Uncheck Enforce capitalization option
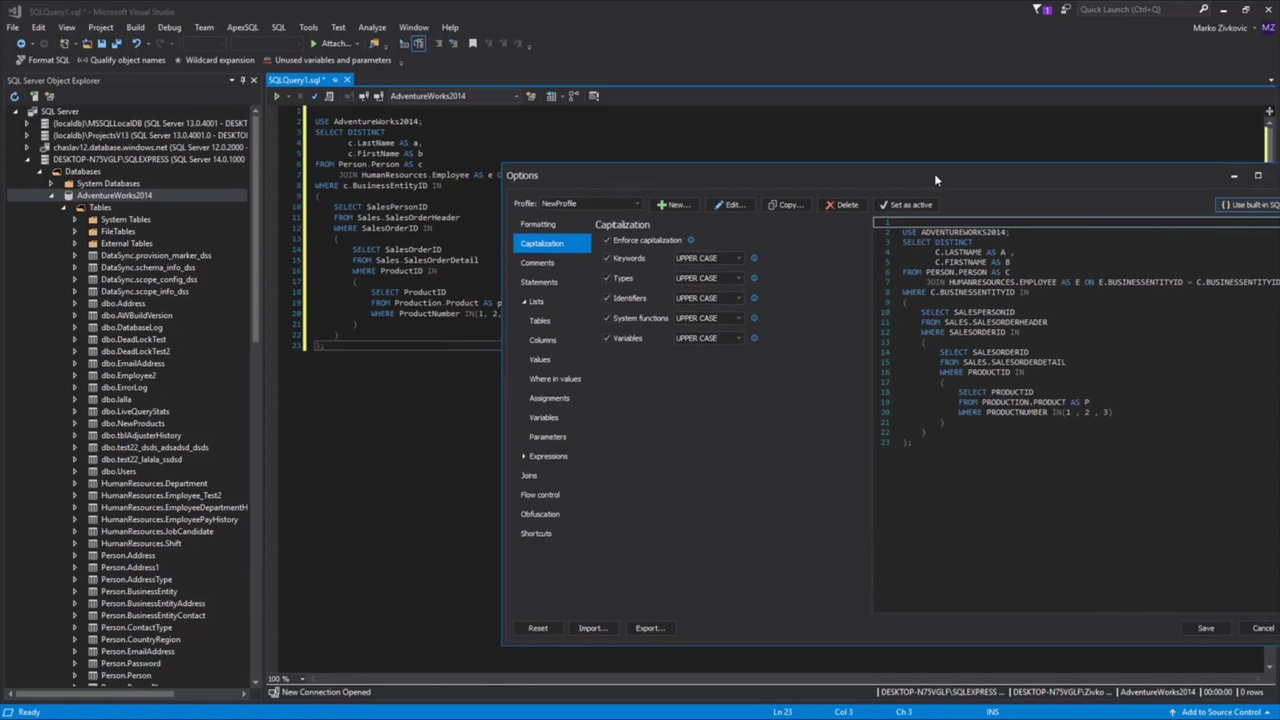 607,240
